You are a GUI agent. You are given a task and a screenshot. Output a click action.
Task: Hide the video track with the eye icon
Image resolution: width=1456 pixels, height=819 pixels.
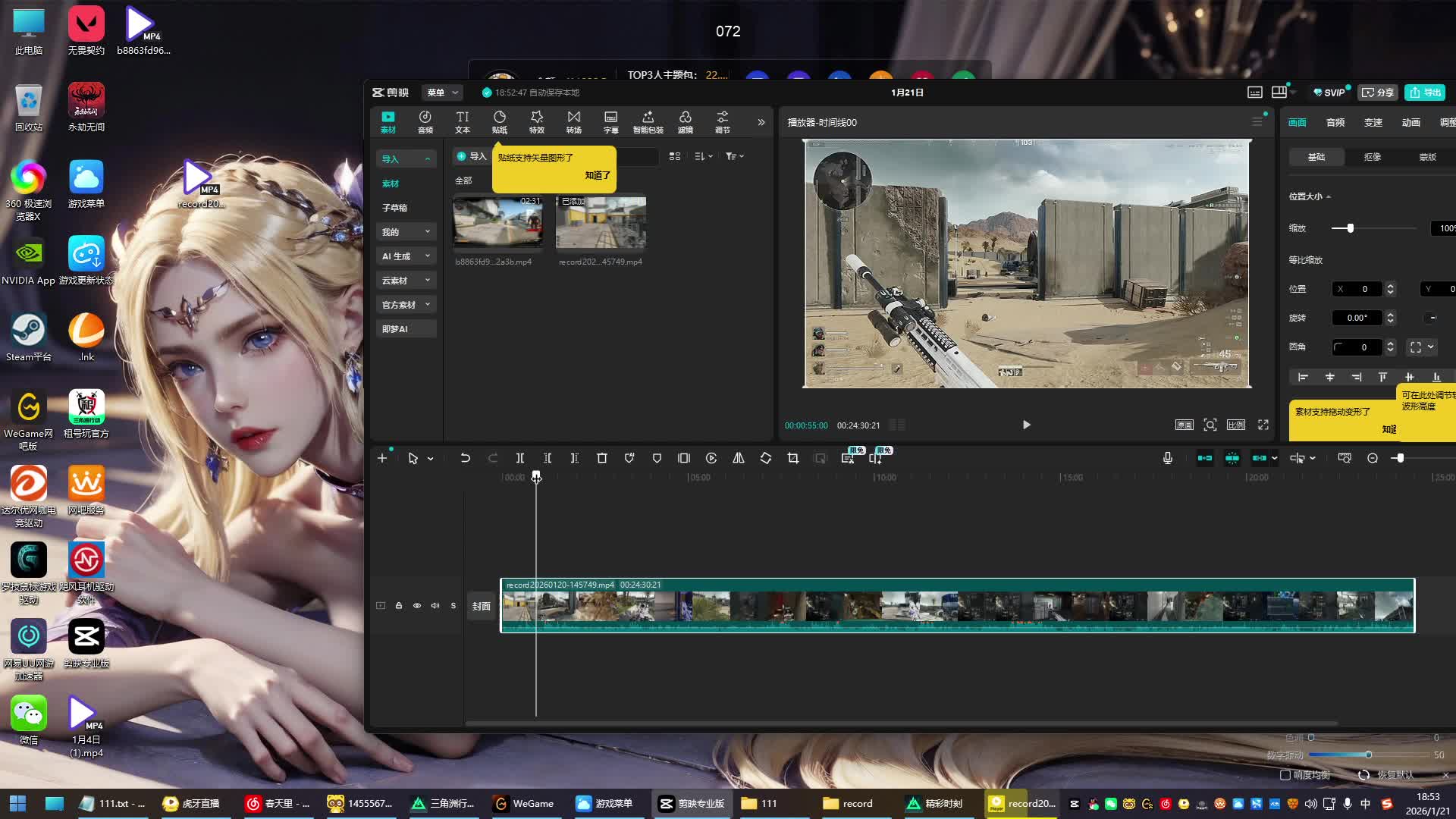[417, 606]
